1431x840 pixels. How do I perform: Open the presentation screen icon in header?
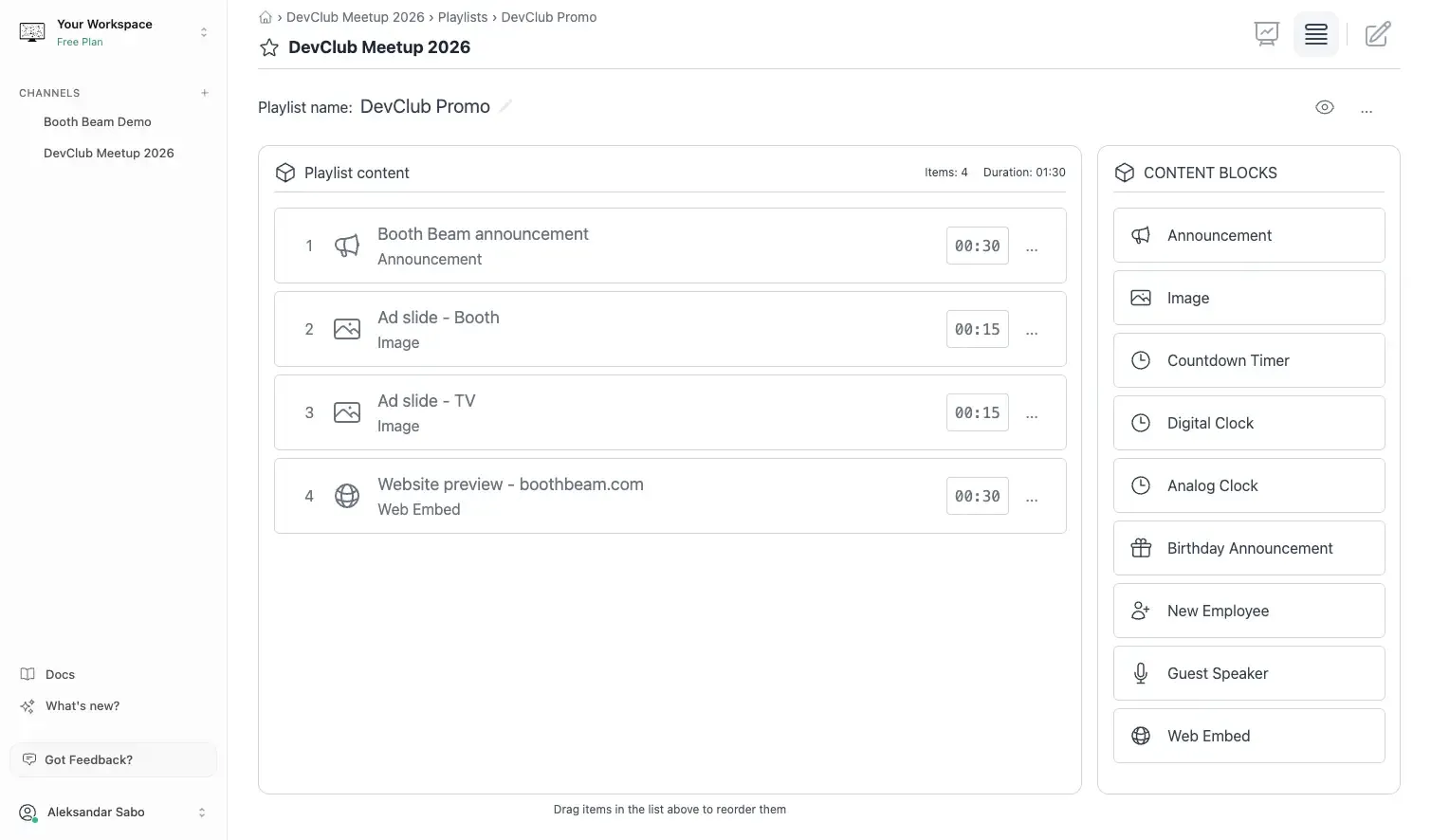1267,34
